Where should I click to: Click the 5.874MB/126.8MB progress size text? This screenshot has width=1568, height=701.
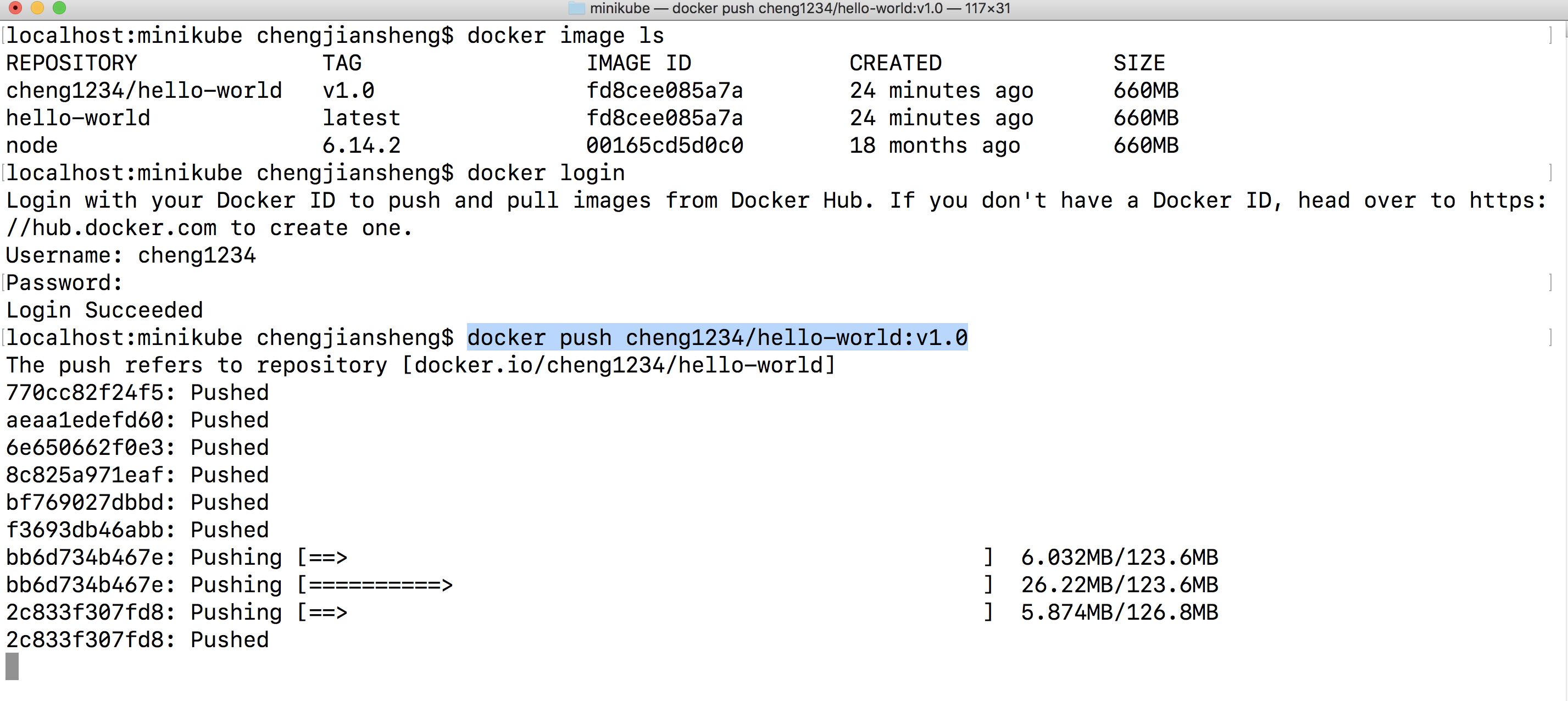(1119, 612)
